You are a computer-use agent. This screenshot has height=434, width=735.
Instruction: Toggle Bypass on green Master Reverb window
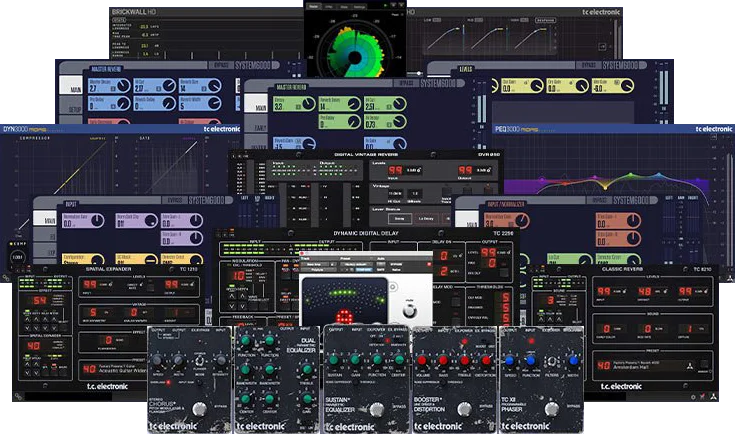(x=405, y=83)
